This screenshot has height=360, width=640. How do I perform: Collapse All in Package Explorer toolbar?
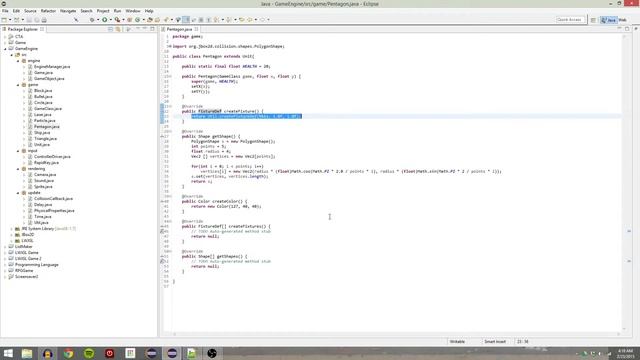coord(111,29)
